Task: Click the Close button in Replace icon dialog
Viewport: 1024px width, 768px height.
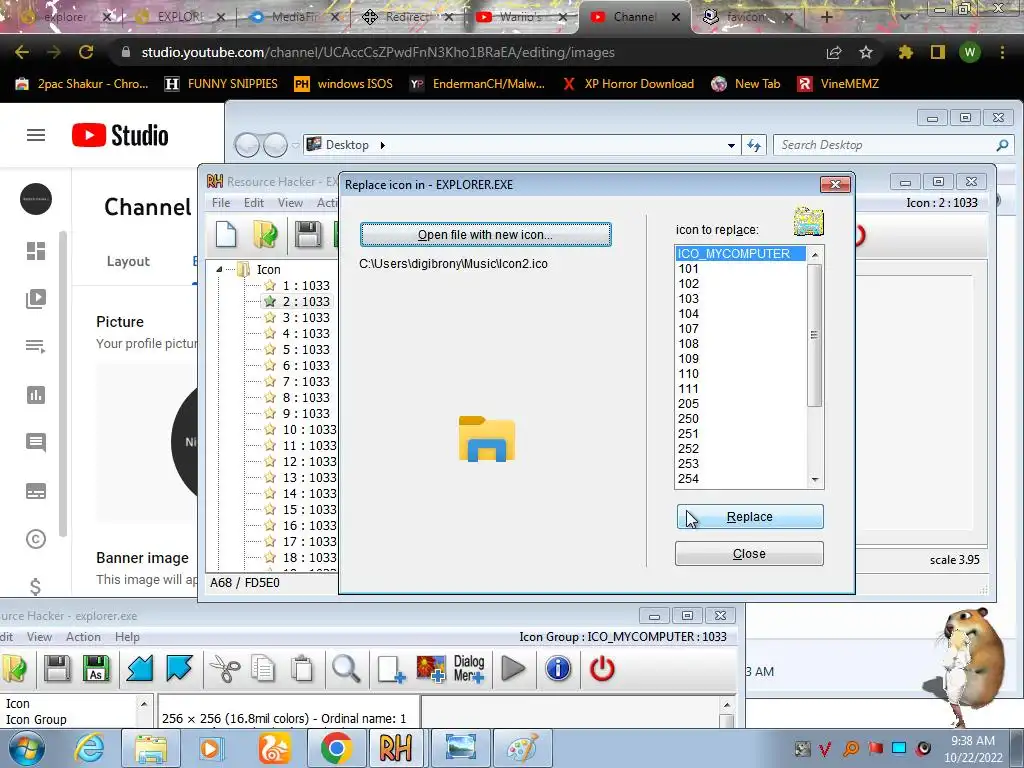Action: (x=749, y=554)
